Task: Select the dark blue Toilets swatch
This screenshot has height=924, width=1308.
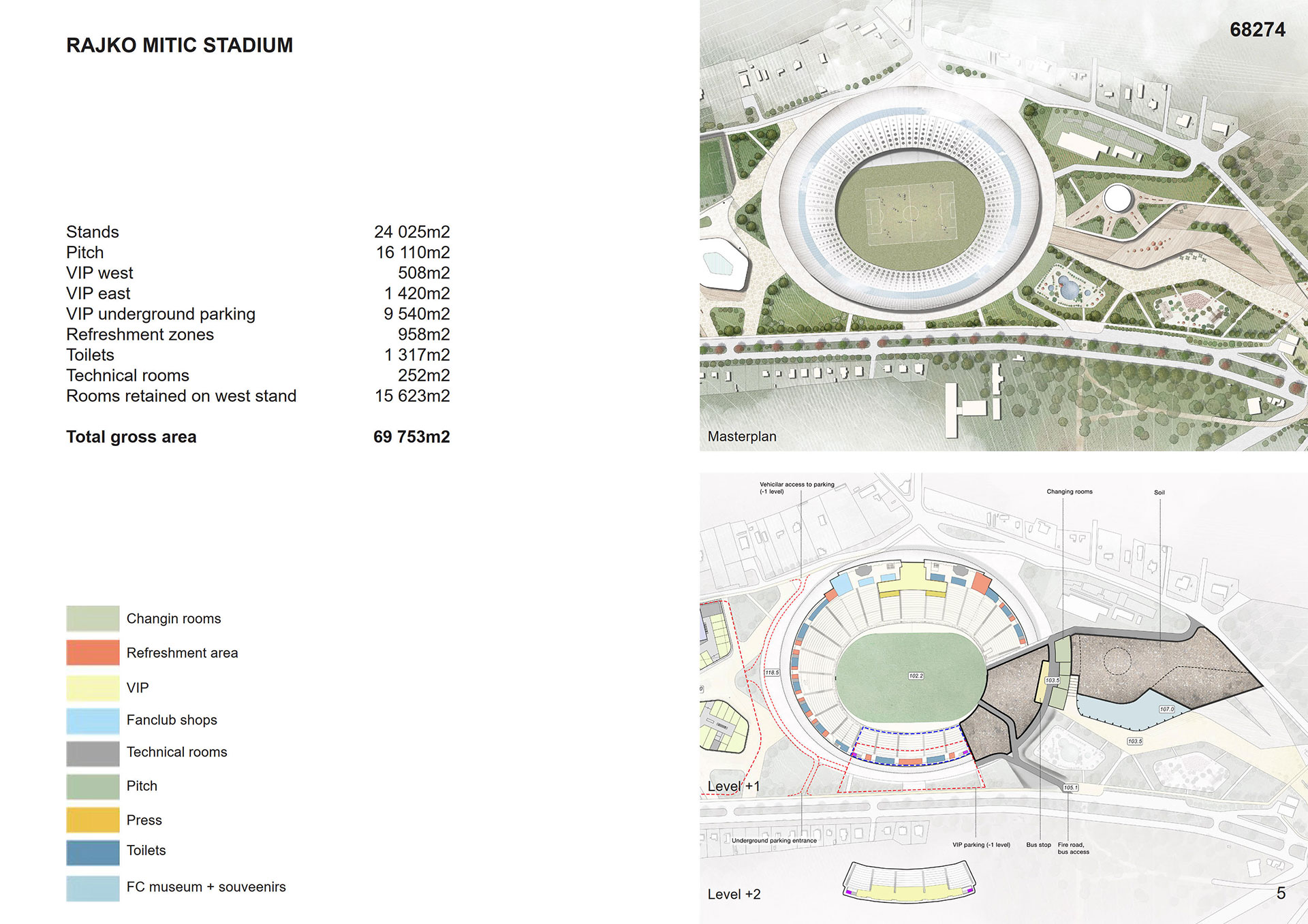Action: [x=93, y=853]
